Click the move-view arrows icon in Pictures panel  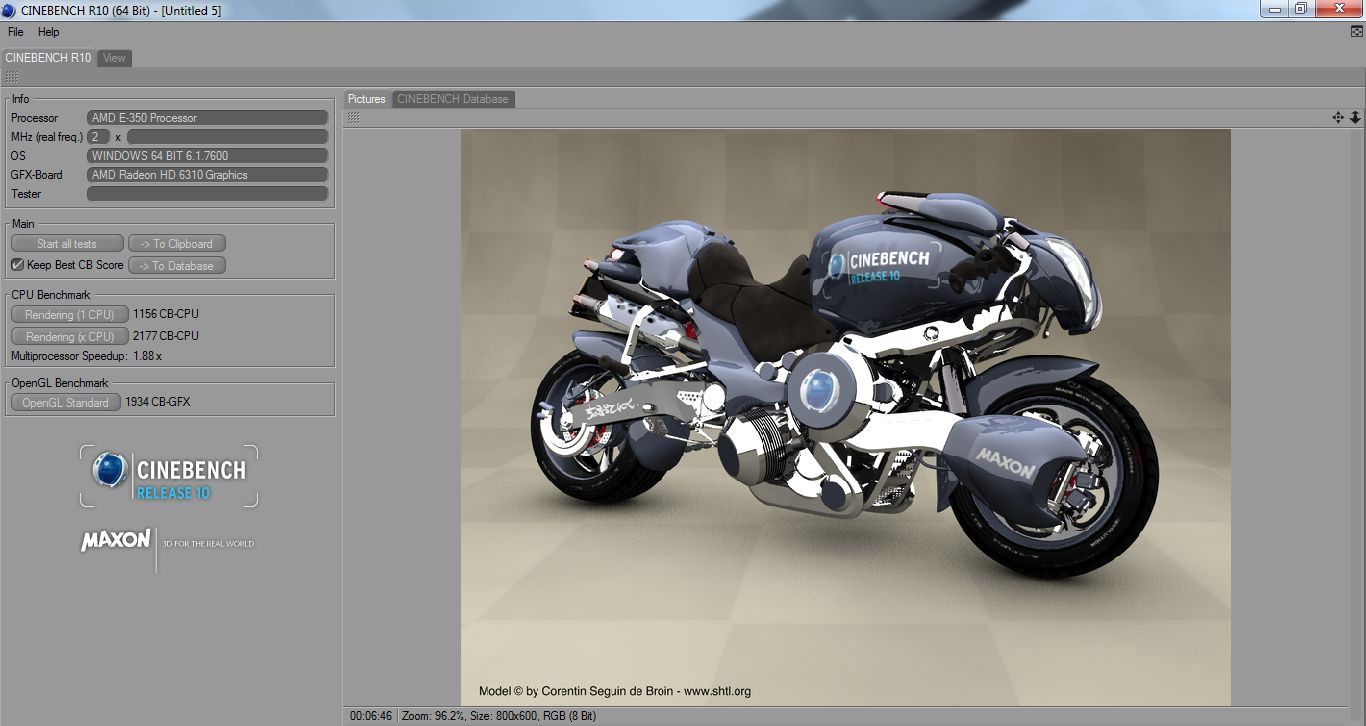[1338, 118]
